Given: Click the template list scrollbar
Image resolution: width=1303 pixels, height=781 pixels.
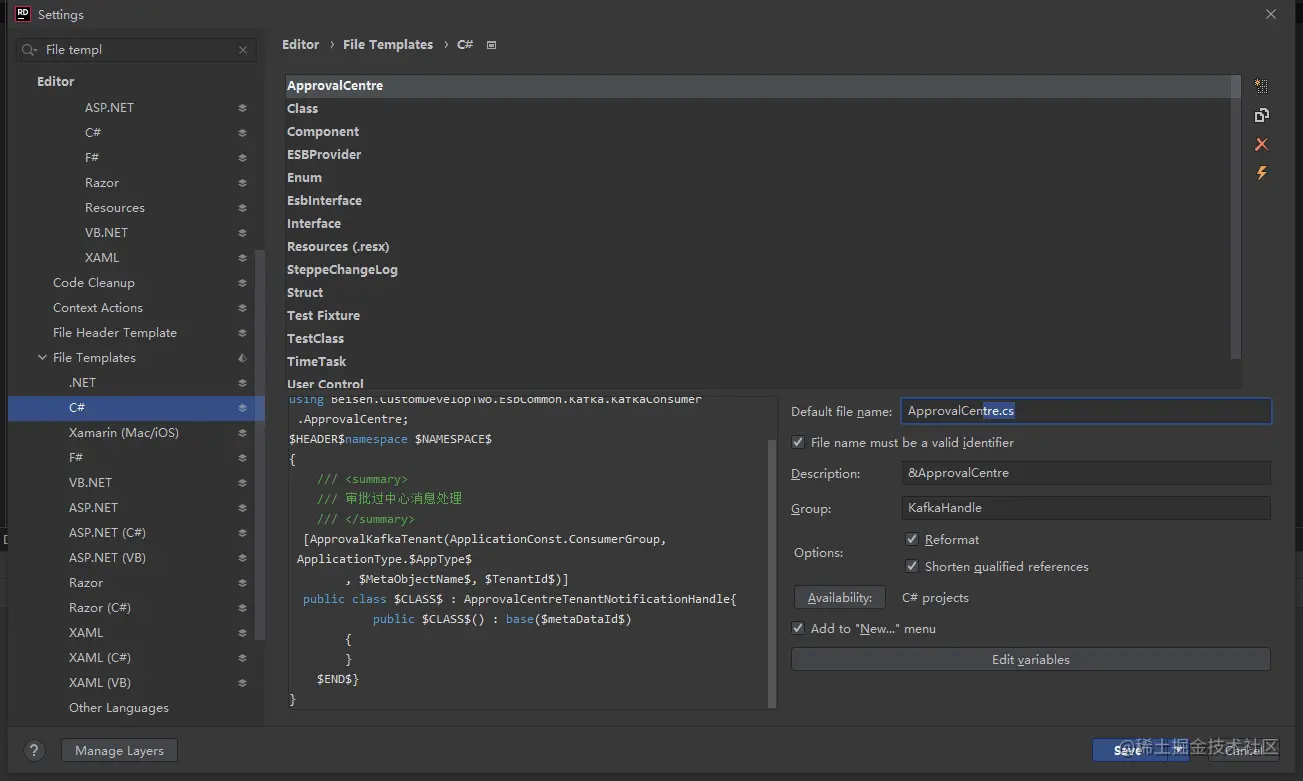Looking at the screenshot, I should (x=1236, y=218).
